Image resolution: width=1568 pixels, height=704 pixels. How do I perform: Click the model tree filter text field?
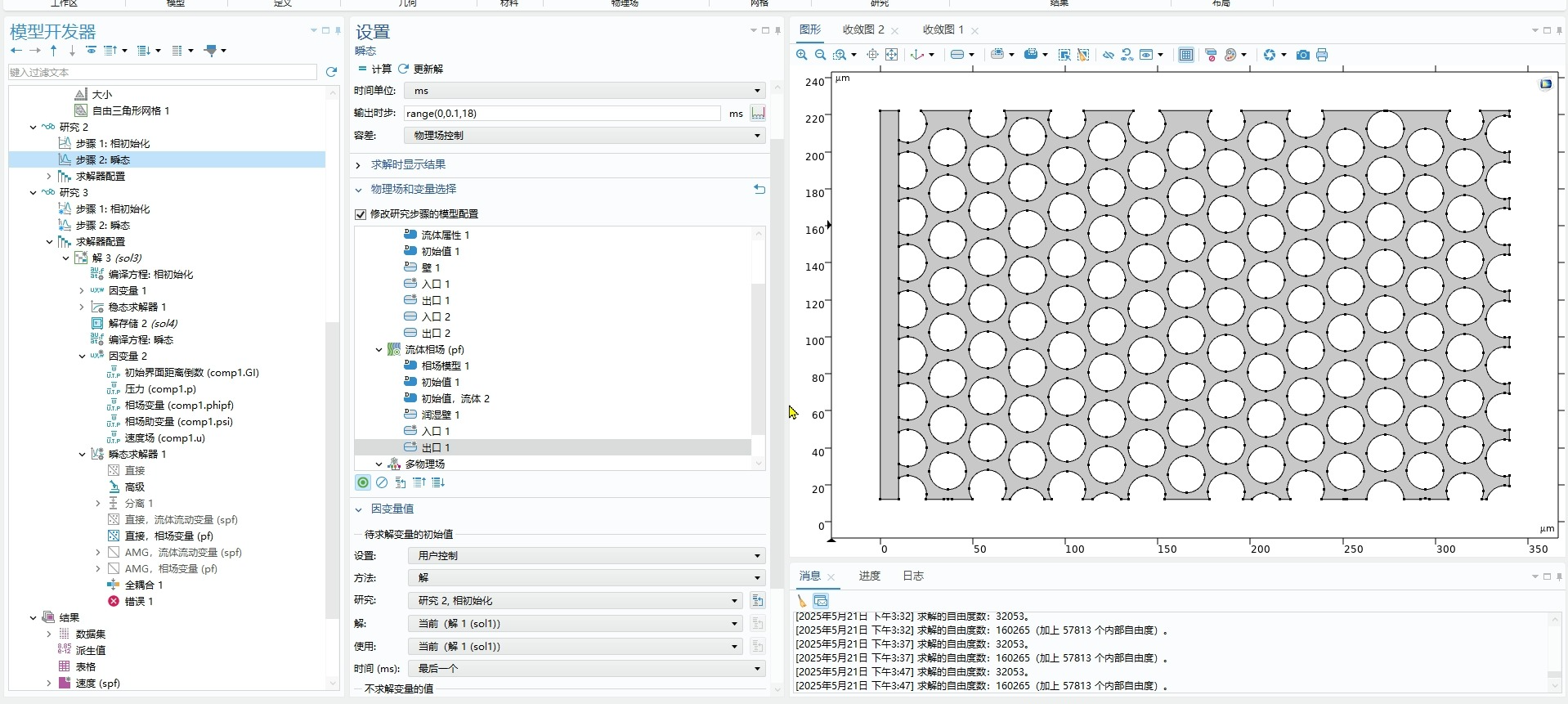(x=162, y=73)
